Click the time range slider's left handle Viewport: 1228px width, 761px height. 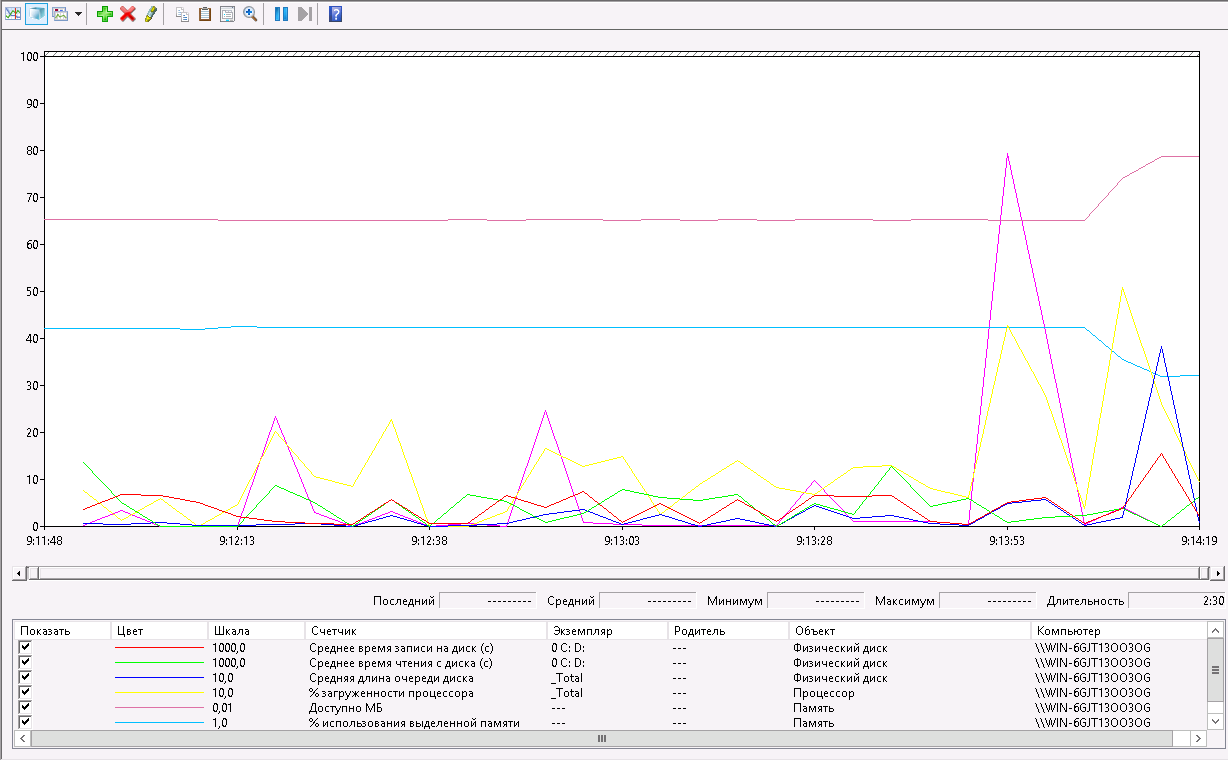33,573
